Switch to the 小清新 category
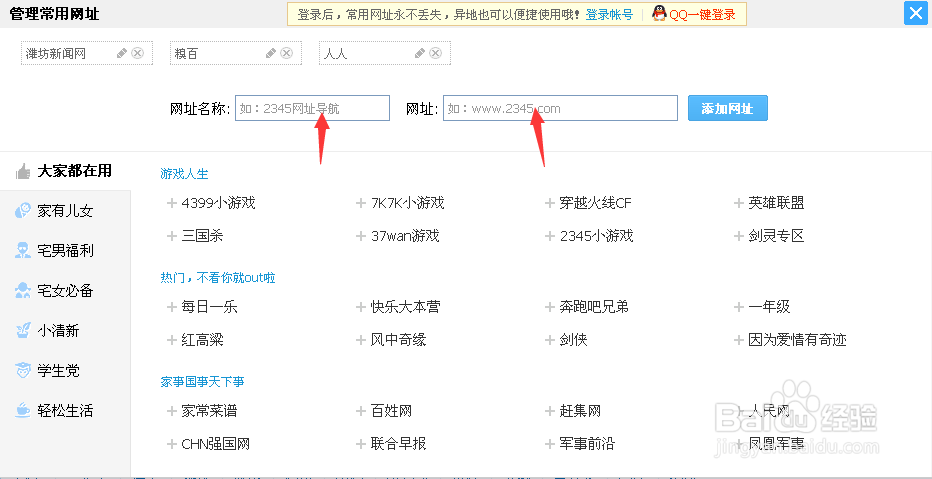This screenshot has height=479, width=932. point(65,330)
